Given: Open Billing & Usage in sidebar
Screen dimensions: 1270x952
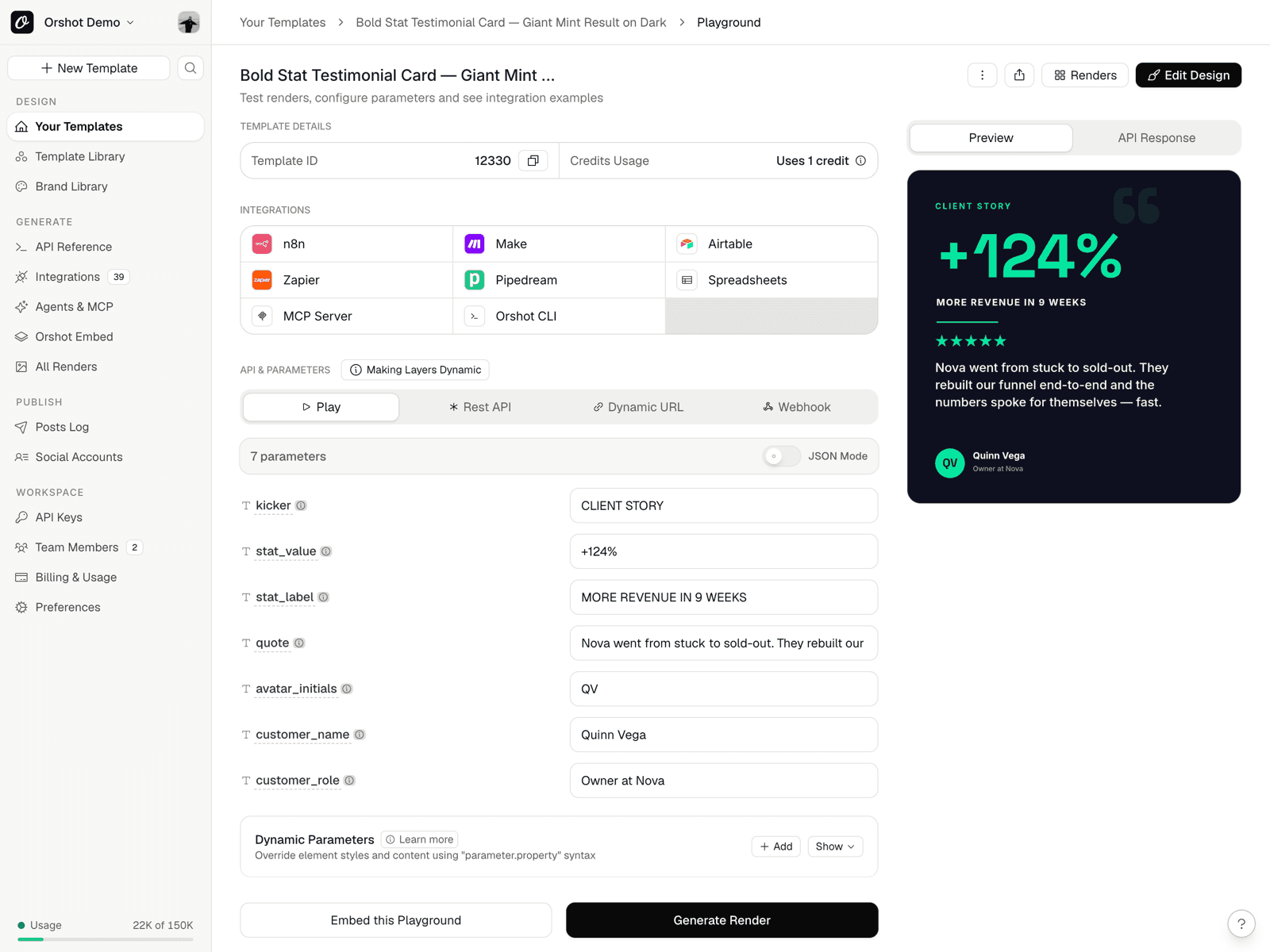Looking at the screenshot, I should [106, 578].
